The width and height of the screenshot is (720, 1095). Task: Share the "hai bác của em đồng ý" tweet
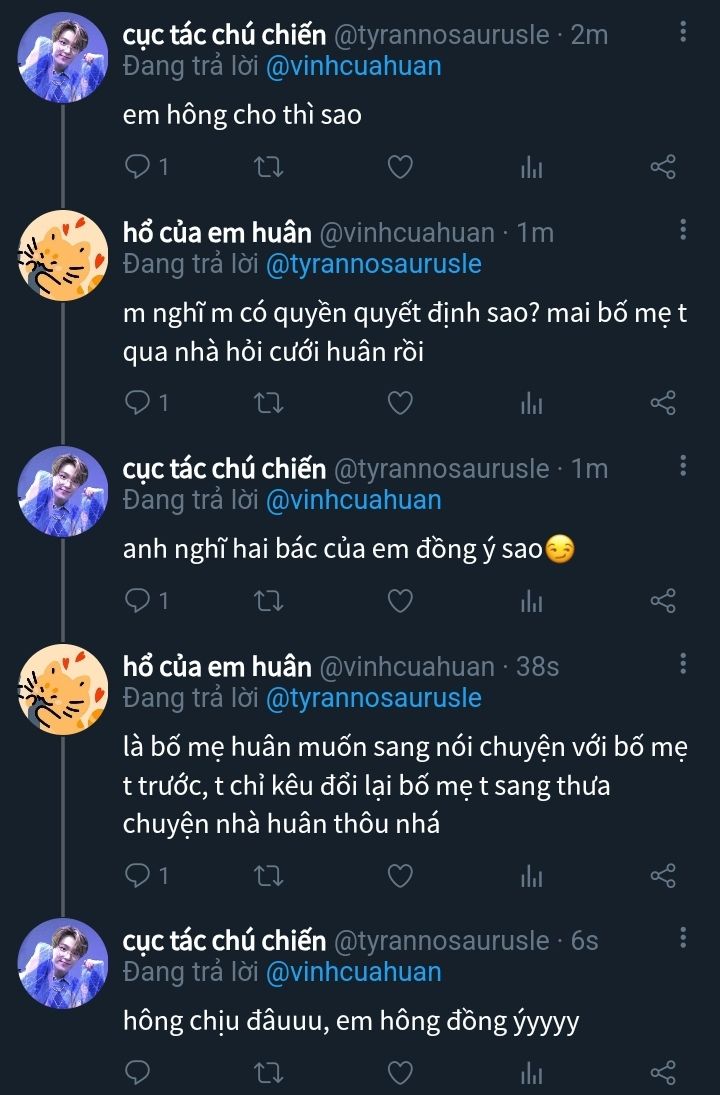click(x=663, y=600)
